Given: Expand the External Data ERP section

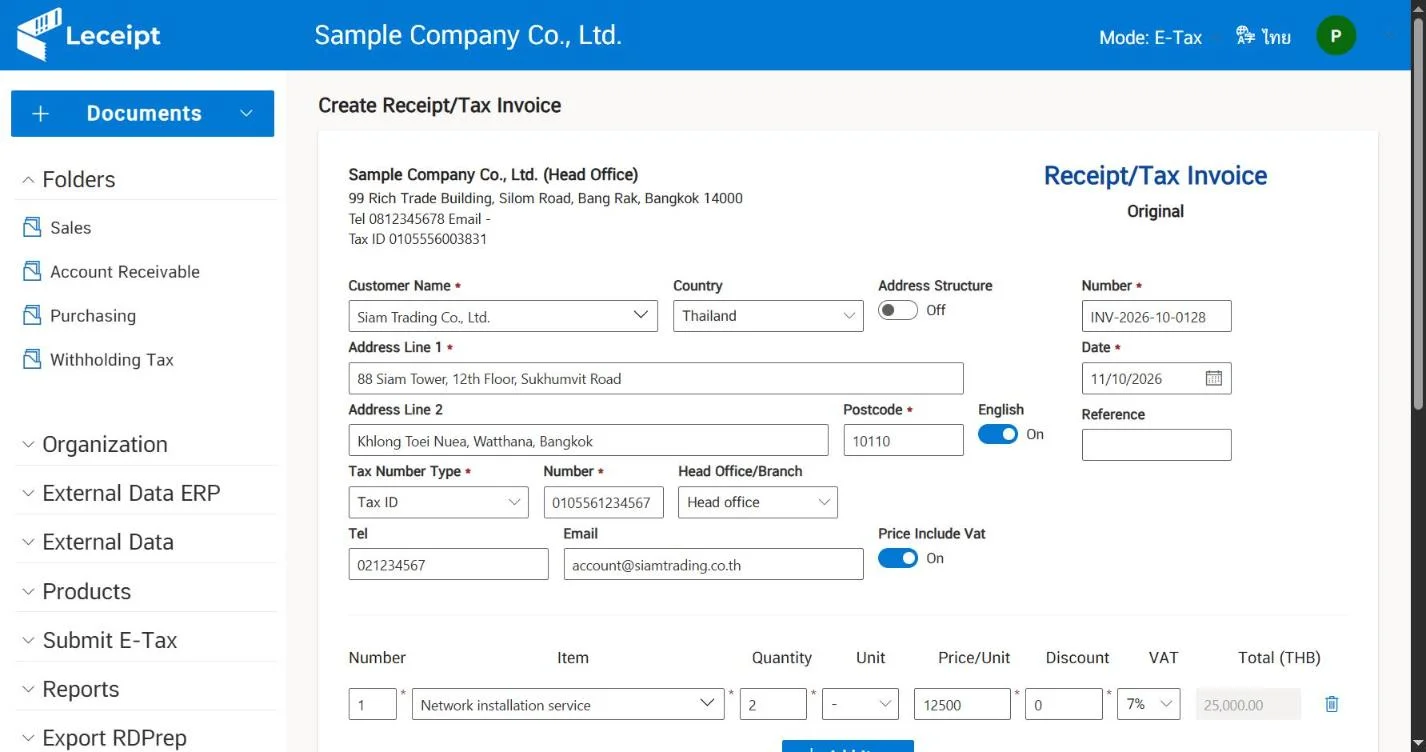Looking at the screenshot, I should (x=145, y=494).
